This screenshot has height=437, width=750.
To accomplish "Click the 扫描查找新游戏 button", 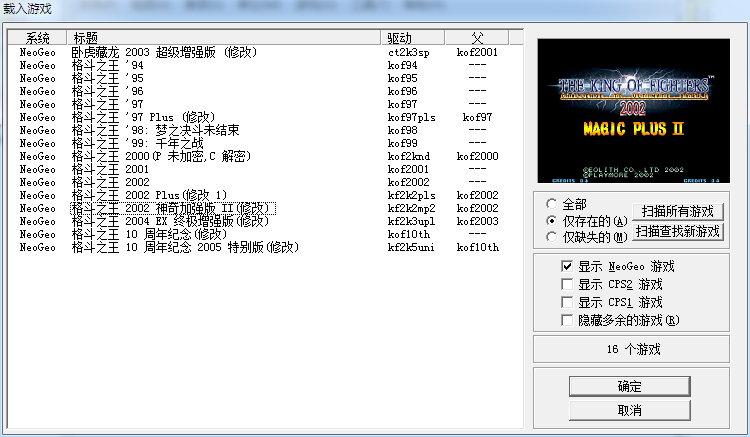I will point(678,231).
